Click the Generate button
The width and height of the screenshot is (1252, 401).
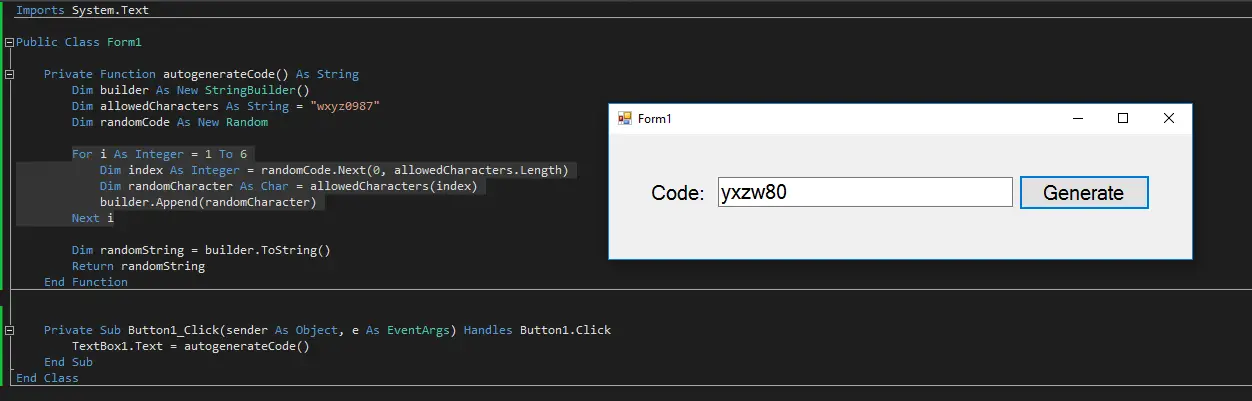1084,193
